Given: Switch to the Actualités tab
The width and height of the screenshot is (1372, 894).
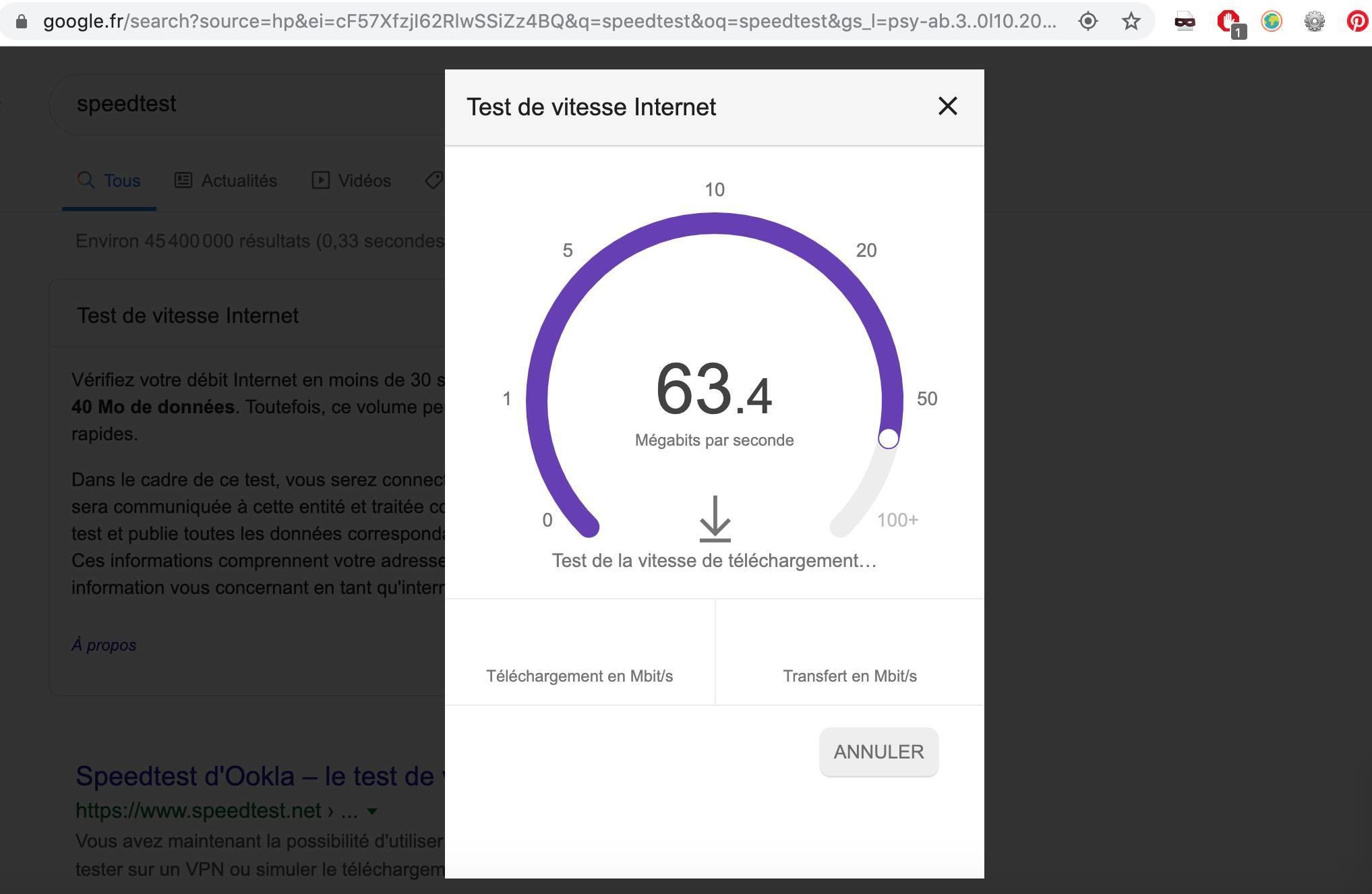Looking at the screenshot, I should click(x=226, y=181).
